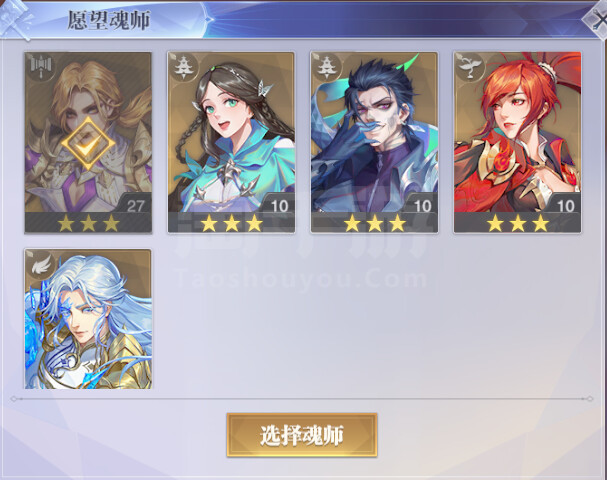
Task: Click the 选择魂师 button
Action: [x=302, y=435]
